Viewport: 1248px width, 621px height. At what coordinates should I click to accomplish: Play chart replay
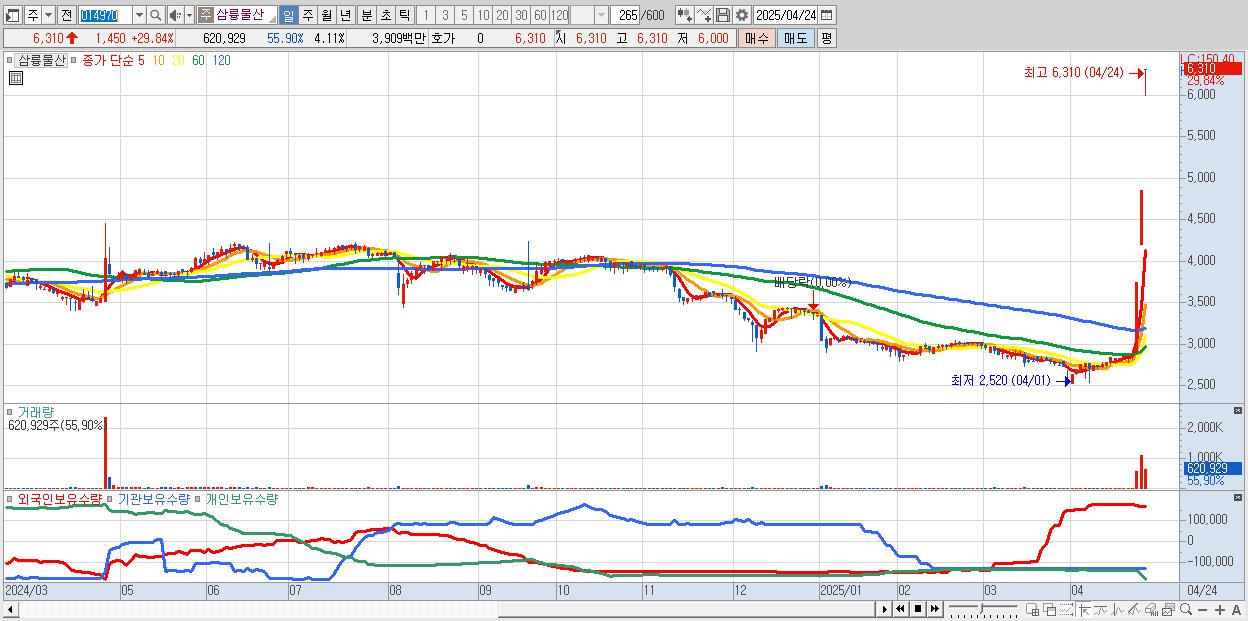[x=885, y=609]
